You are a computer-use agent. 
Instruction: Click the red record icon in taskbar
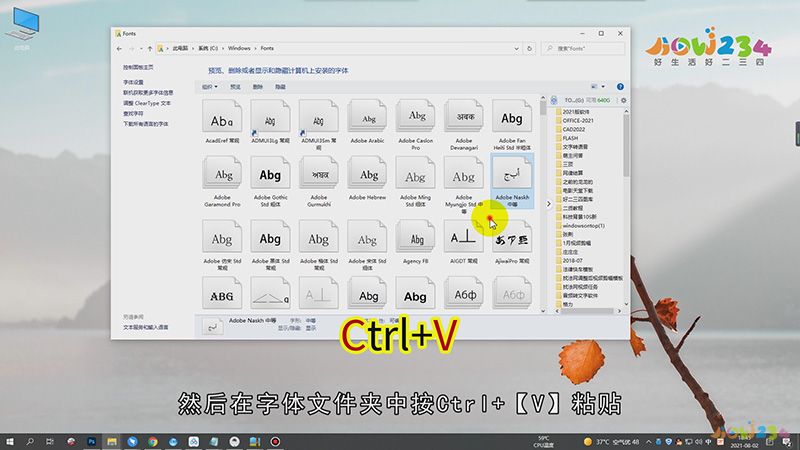(275, 441)
